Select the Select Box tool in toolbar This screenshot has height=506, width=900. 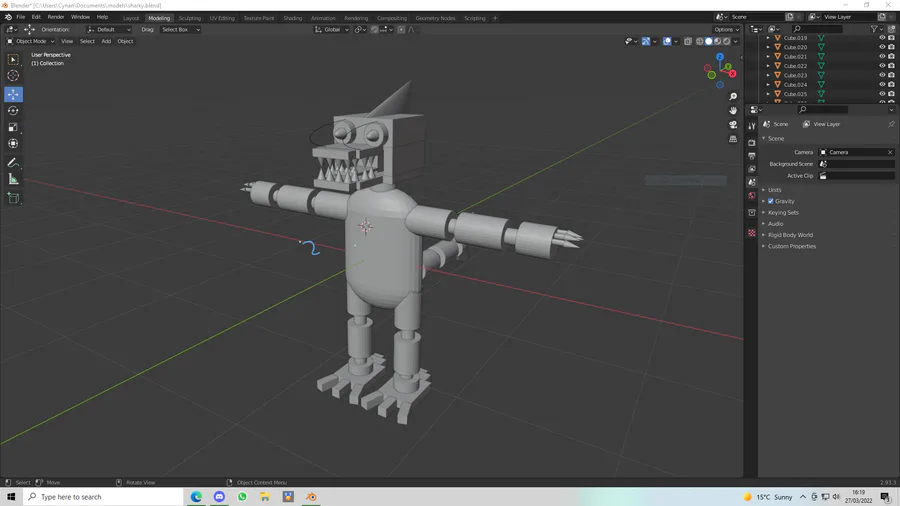click(x=13, y=60)
